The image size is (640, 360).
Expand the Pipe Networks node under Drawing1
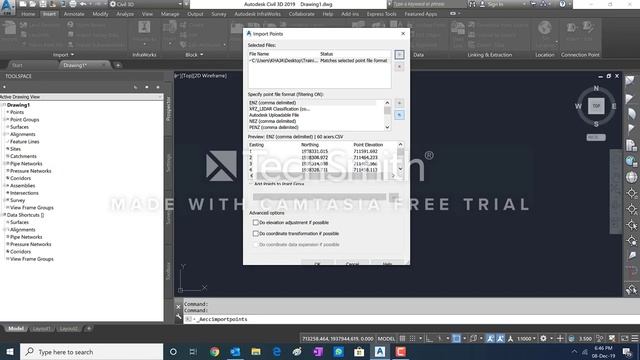5,164
